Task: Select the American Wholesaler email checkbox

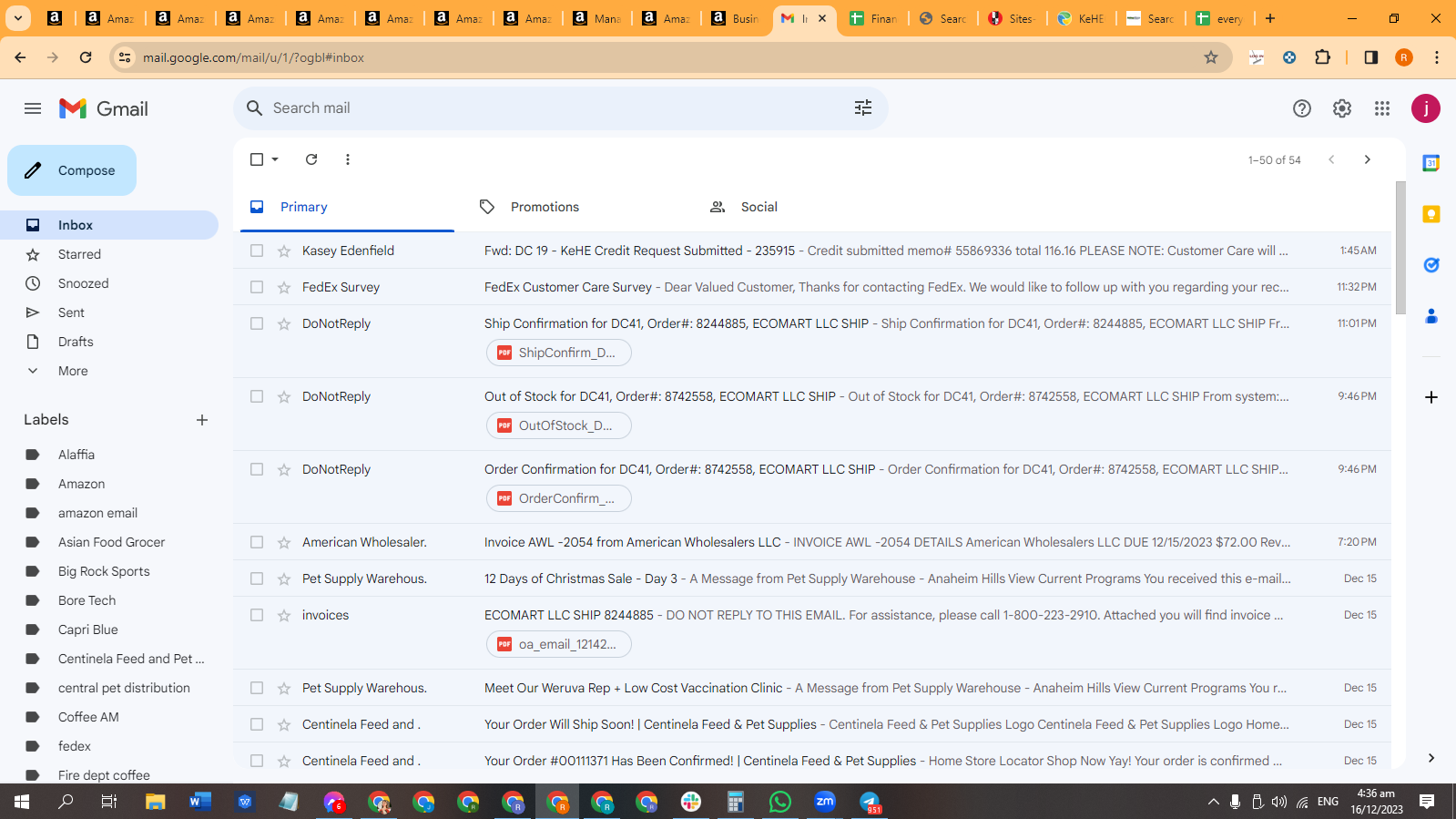Action: tap(257, 542)
